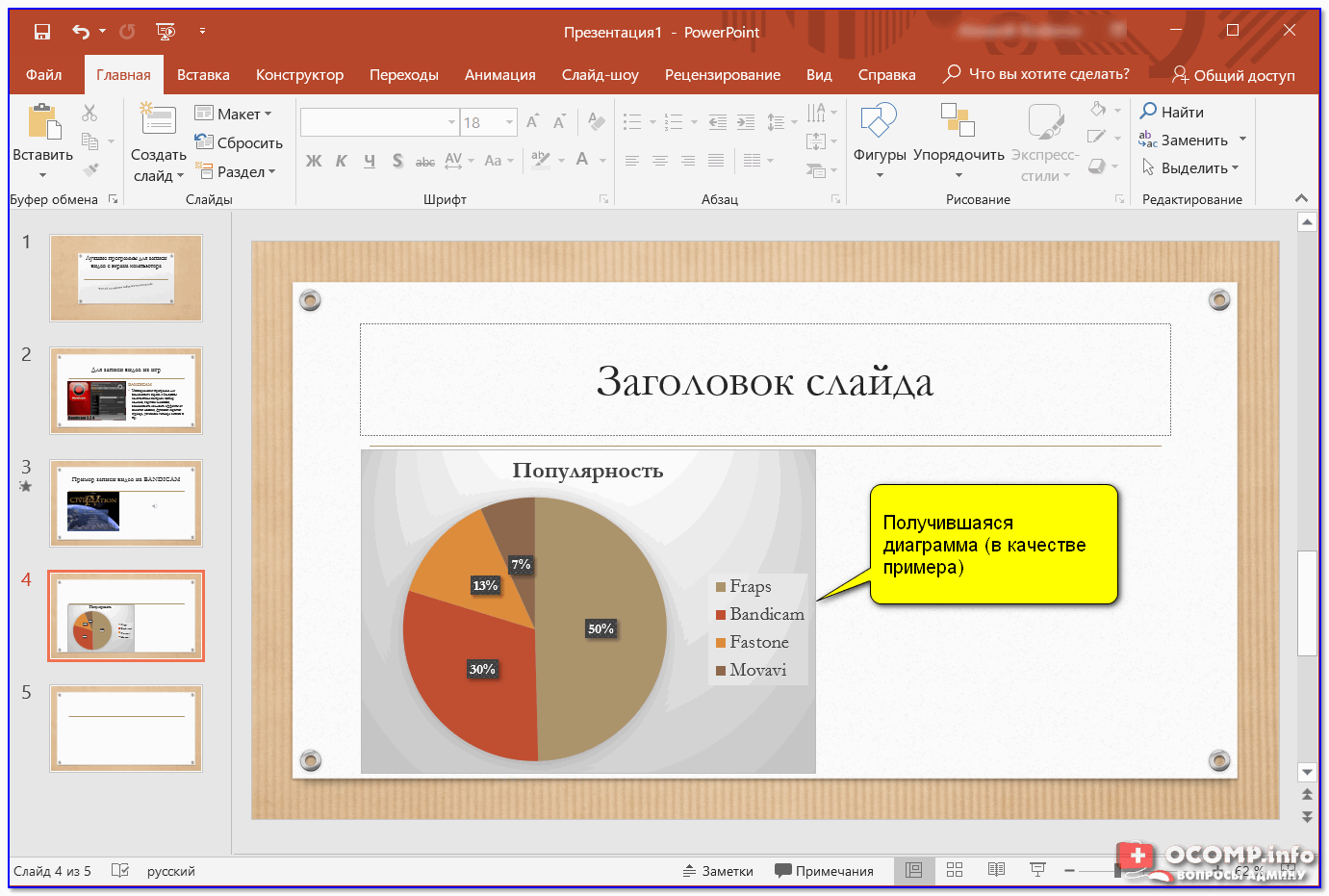Open the font name combo box

click(x=380, y=122)
